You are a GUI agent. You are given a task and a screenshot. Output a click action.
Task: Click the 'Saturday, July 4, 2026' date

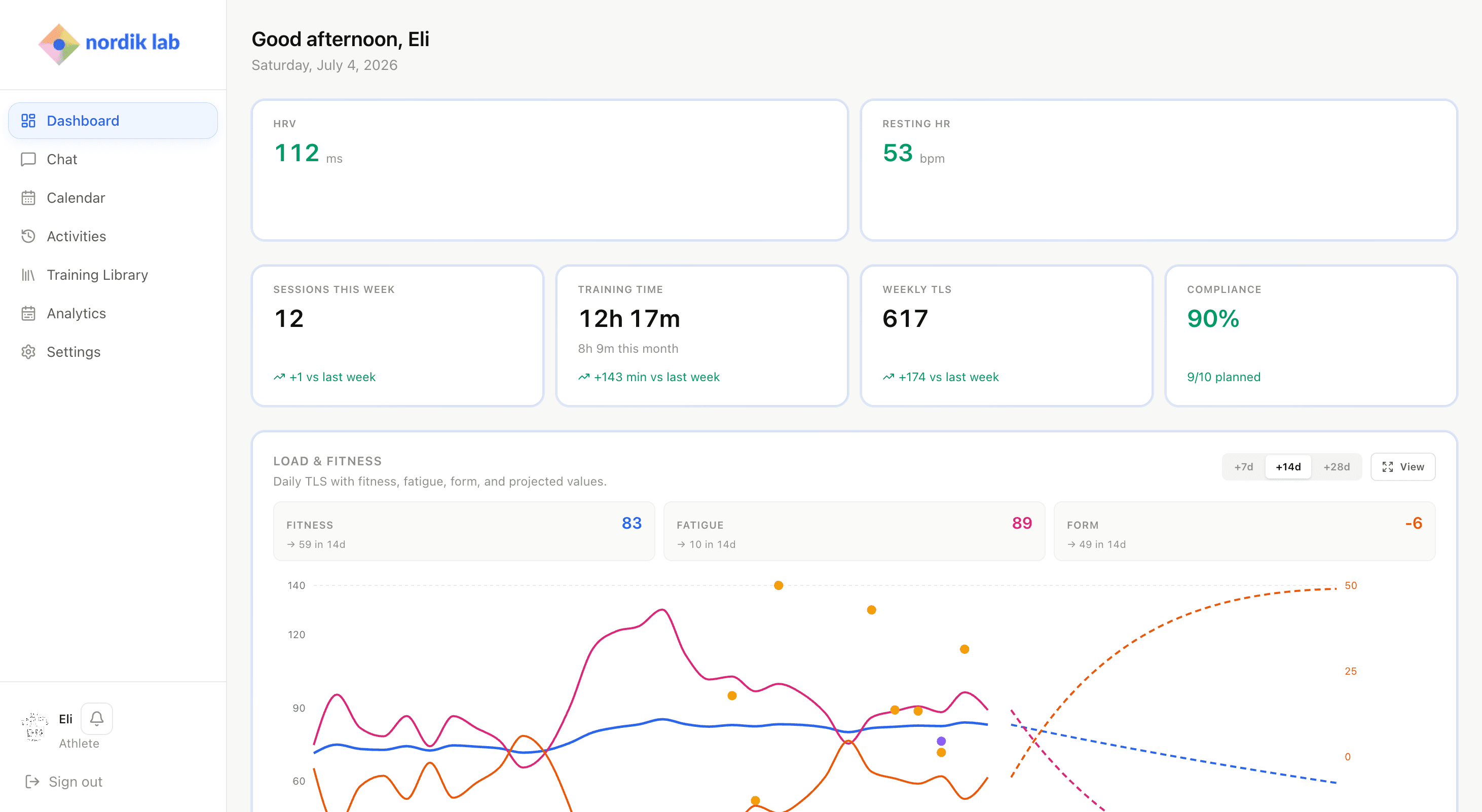(x=324, y=65)
